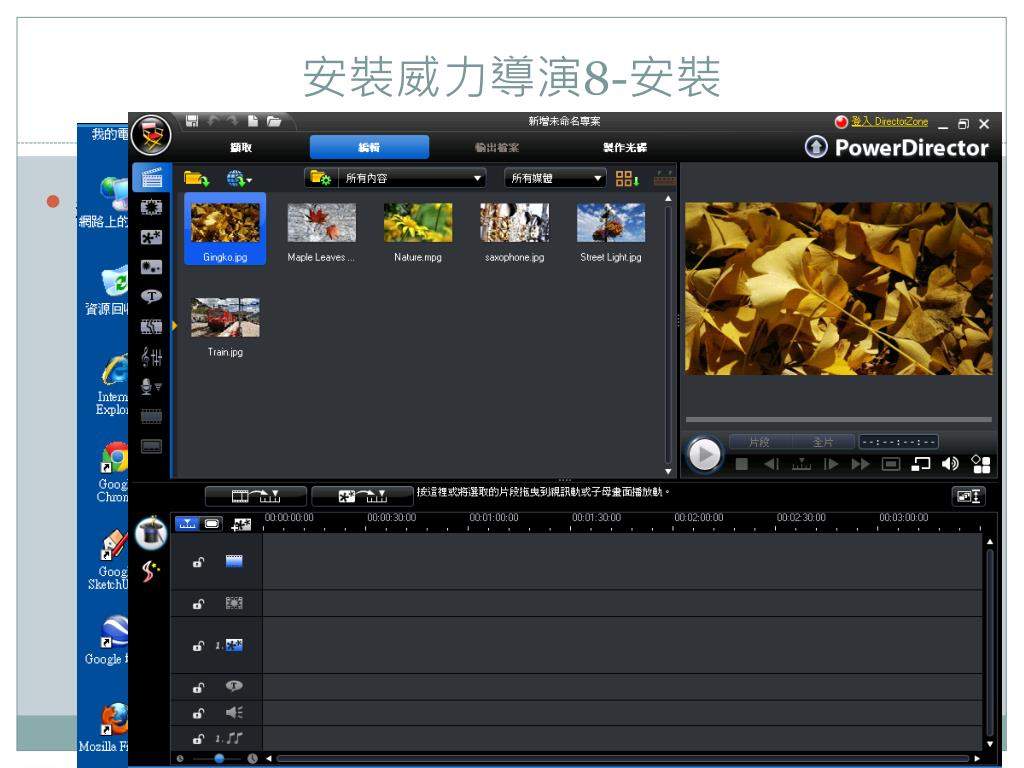Screen dimensions: 1024x768
Task: Step to previous frame in preview
Action: point(771,464)
